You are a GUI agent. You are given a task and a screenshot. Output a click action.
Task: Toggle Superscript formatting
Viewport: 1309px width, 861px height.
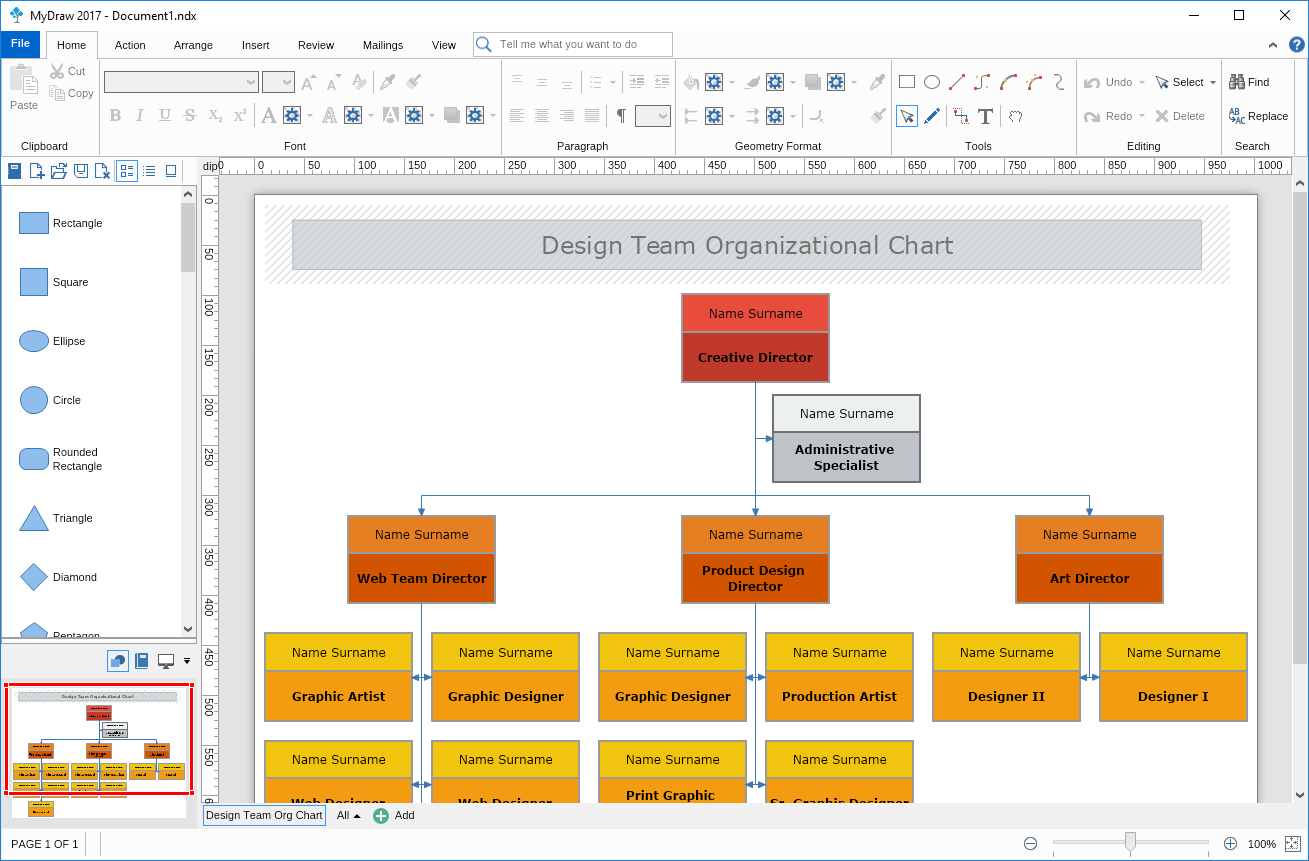pos(240,116)
